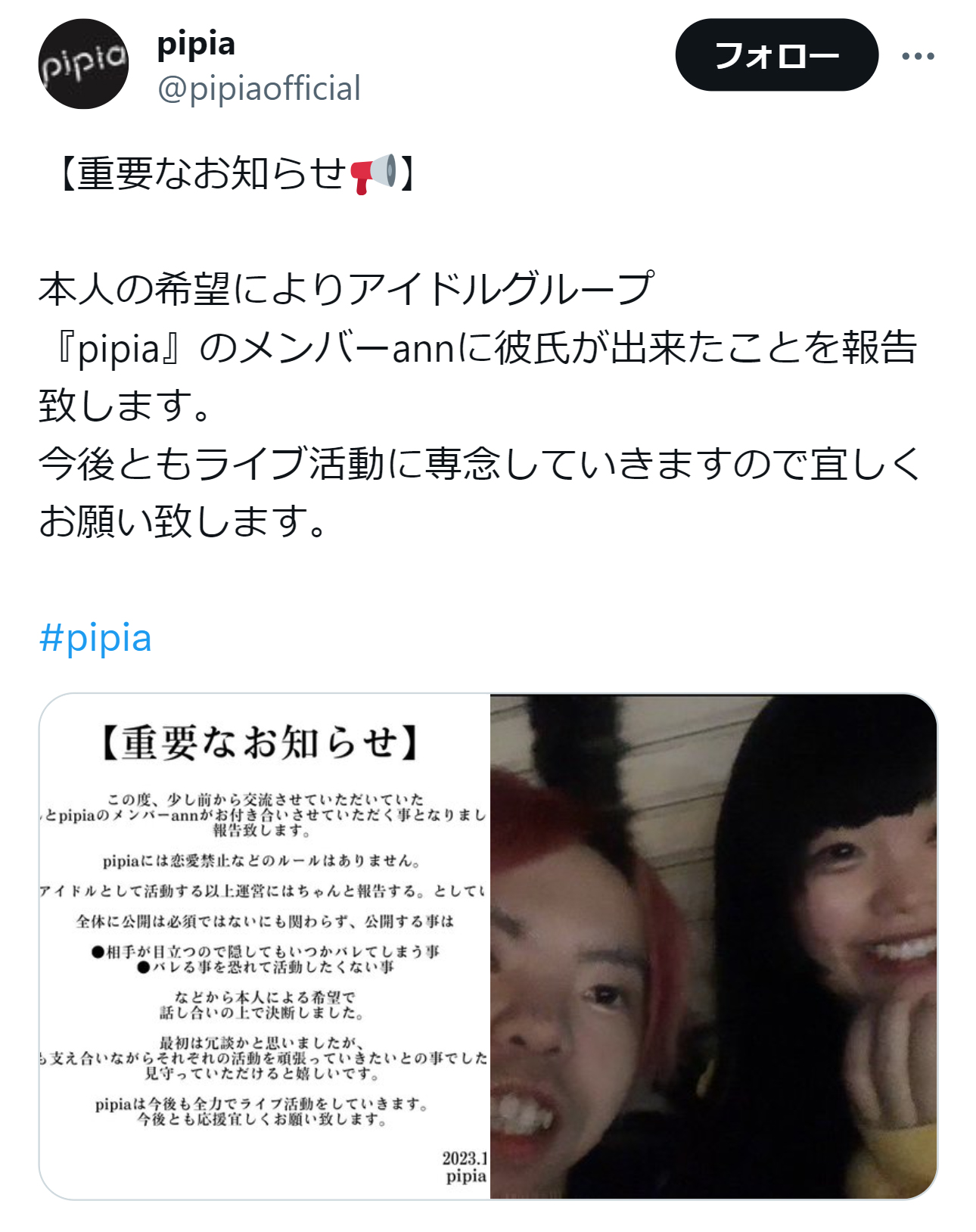The image size is (976, 1232).
Task: Click the tweet line 致します。
Action: [x=125, y=406]
